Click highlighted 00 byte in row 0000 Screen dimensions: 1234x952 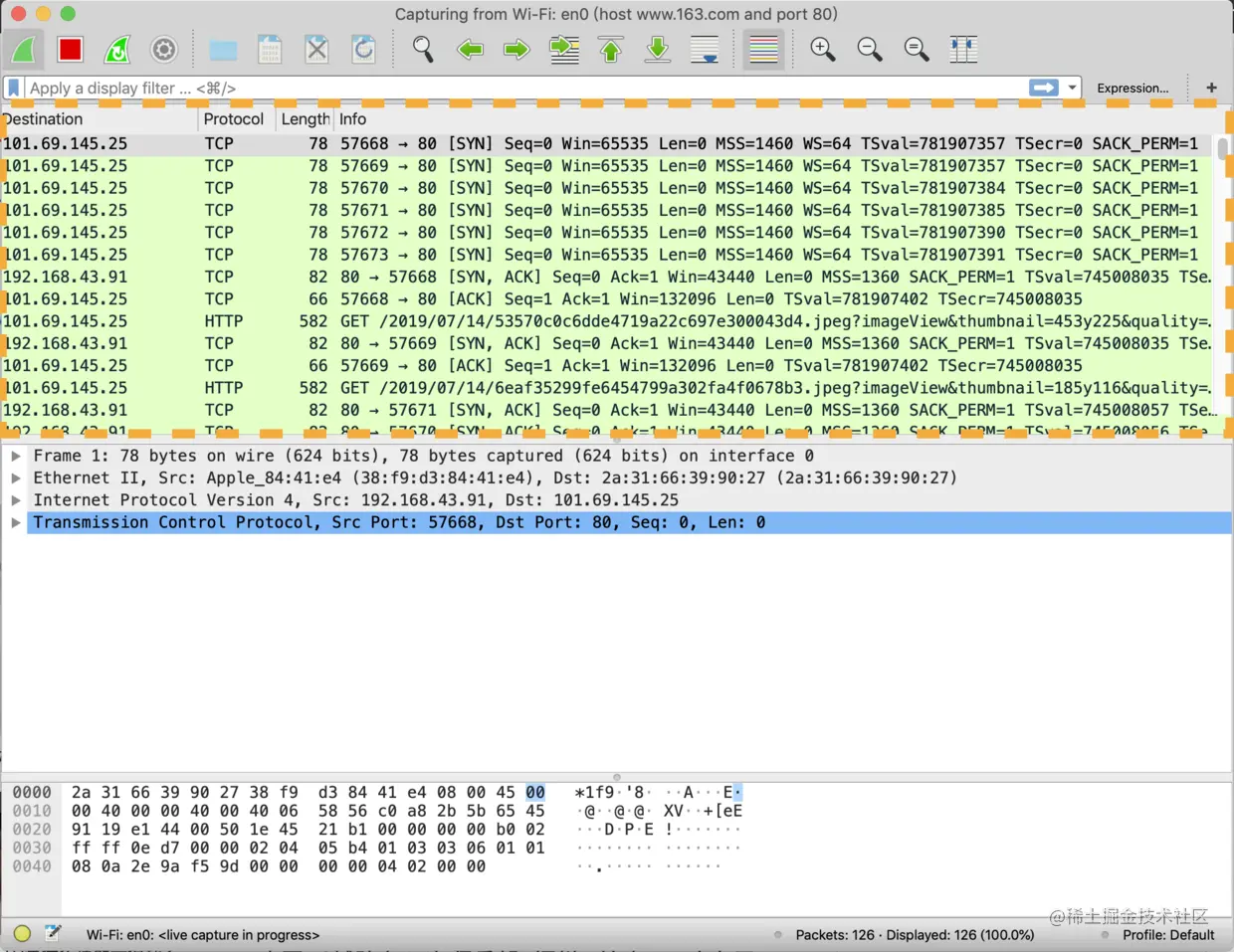pyautogui.click(x=535, y=793)
